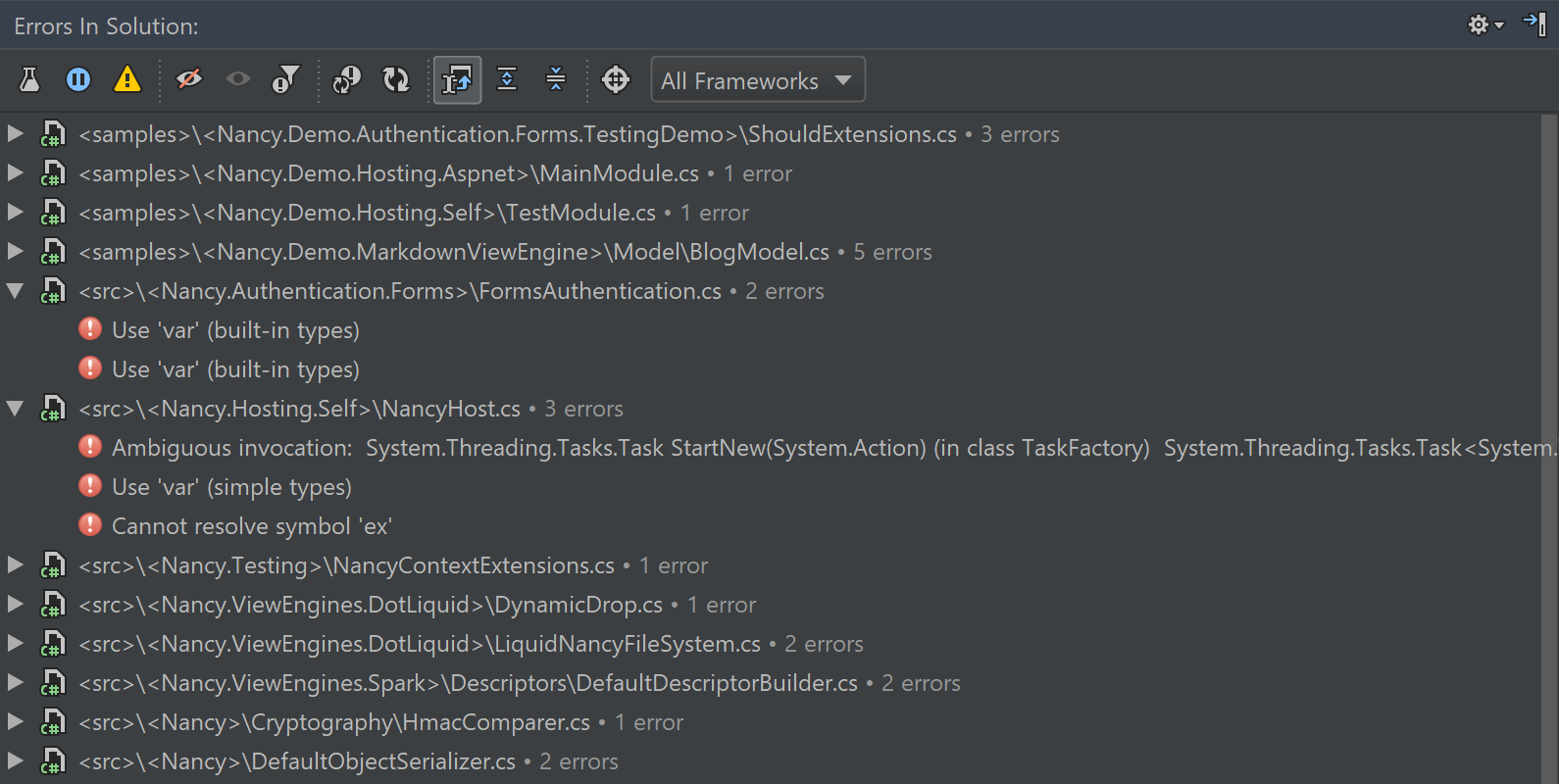Click the expand all icon
Viewport: 1559px width, 784px height.
(x=507, y=79)
